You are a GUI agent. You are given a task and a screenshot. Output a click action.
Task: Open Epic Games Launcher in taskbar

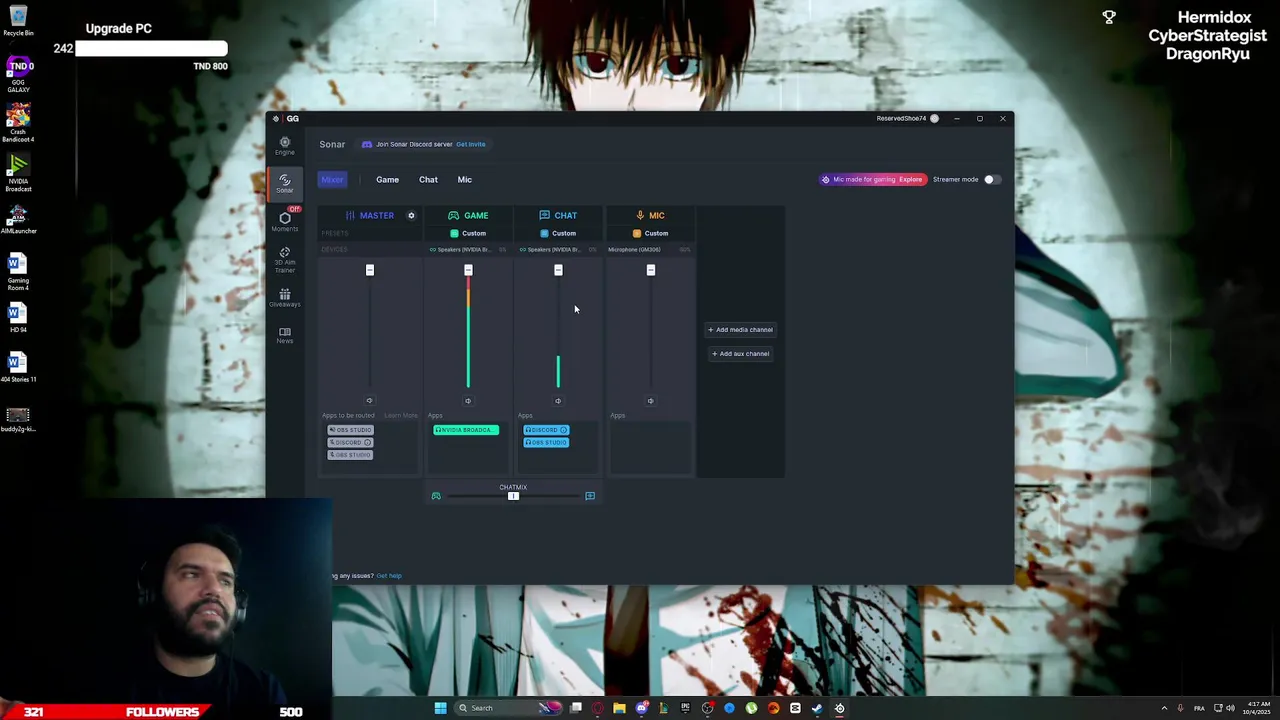(x=685, y=708)
